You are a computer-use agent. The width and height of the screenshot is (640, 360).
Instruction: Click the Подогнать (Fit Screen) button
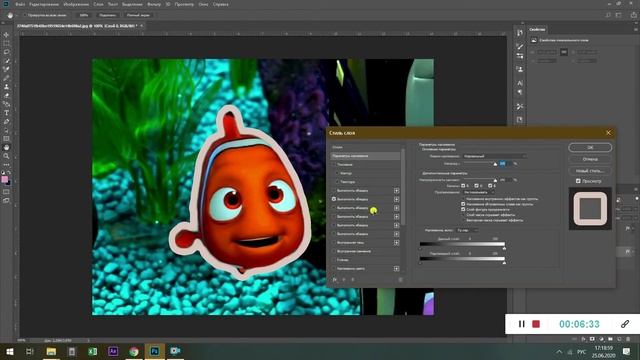108,15
